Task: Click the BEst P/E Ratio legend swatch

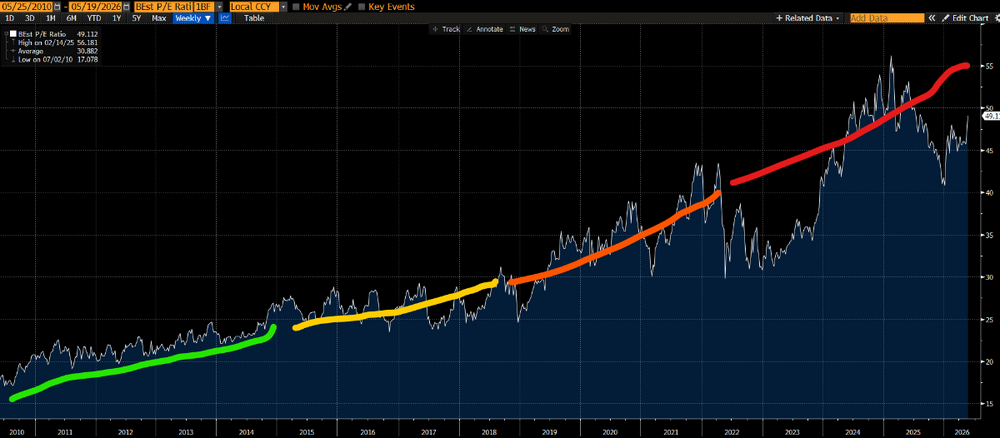Action: (x=13, y=33)
